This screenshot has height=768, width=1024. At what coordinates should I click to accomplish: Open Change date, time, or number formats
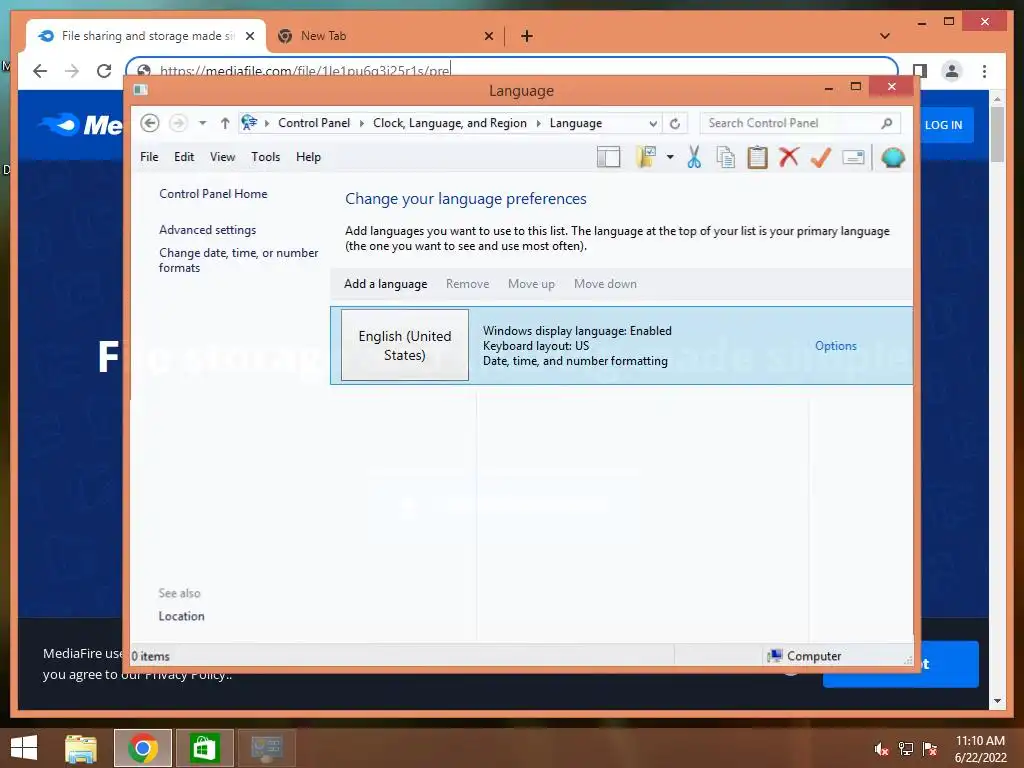(238, 260)
